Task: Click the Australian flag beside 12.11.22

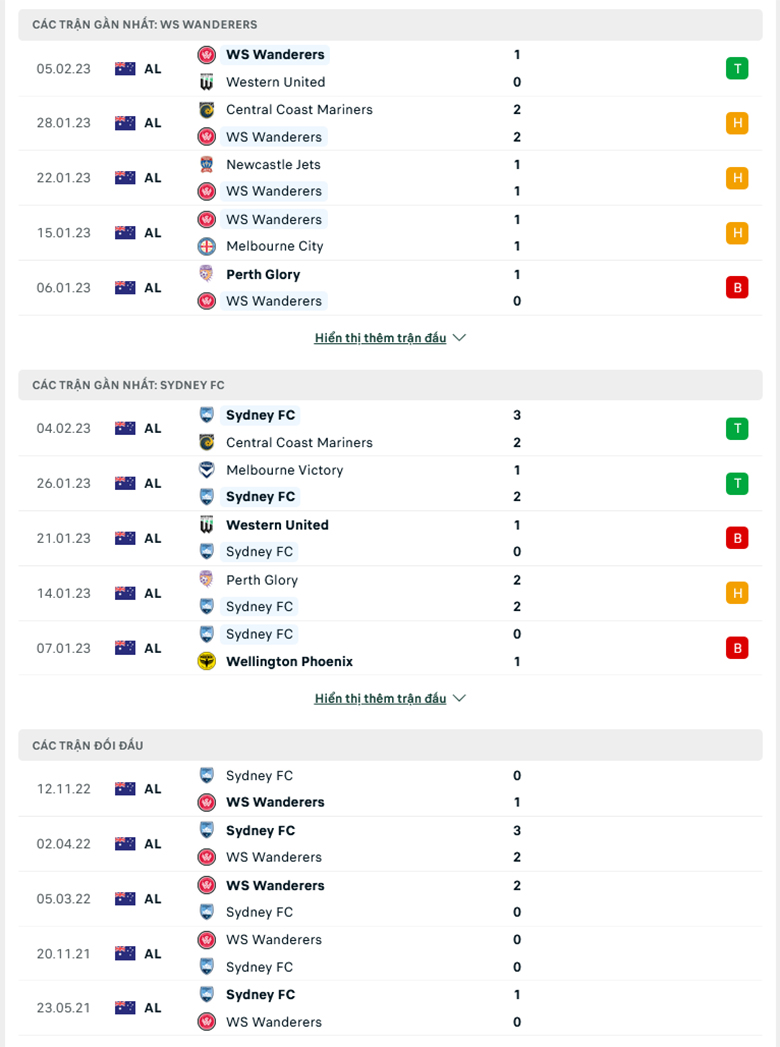Action: click(125, 788)
